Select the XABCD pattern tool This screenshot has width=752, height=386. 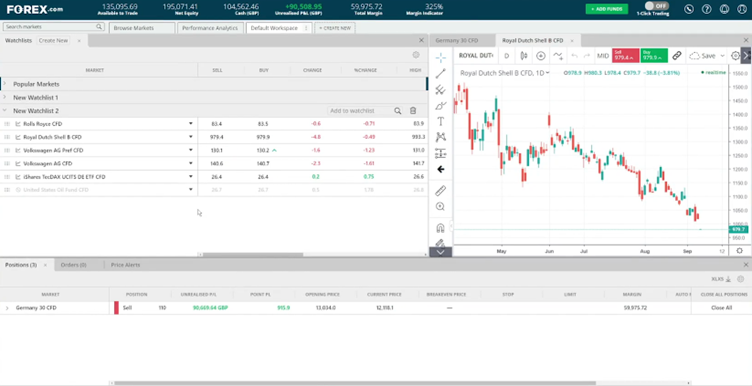click(441, 137)
